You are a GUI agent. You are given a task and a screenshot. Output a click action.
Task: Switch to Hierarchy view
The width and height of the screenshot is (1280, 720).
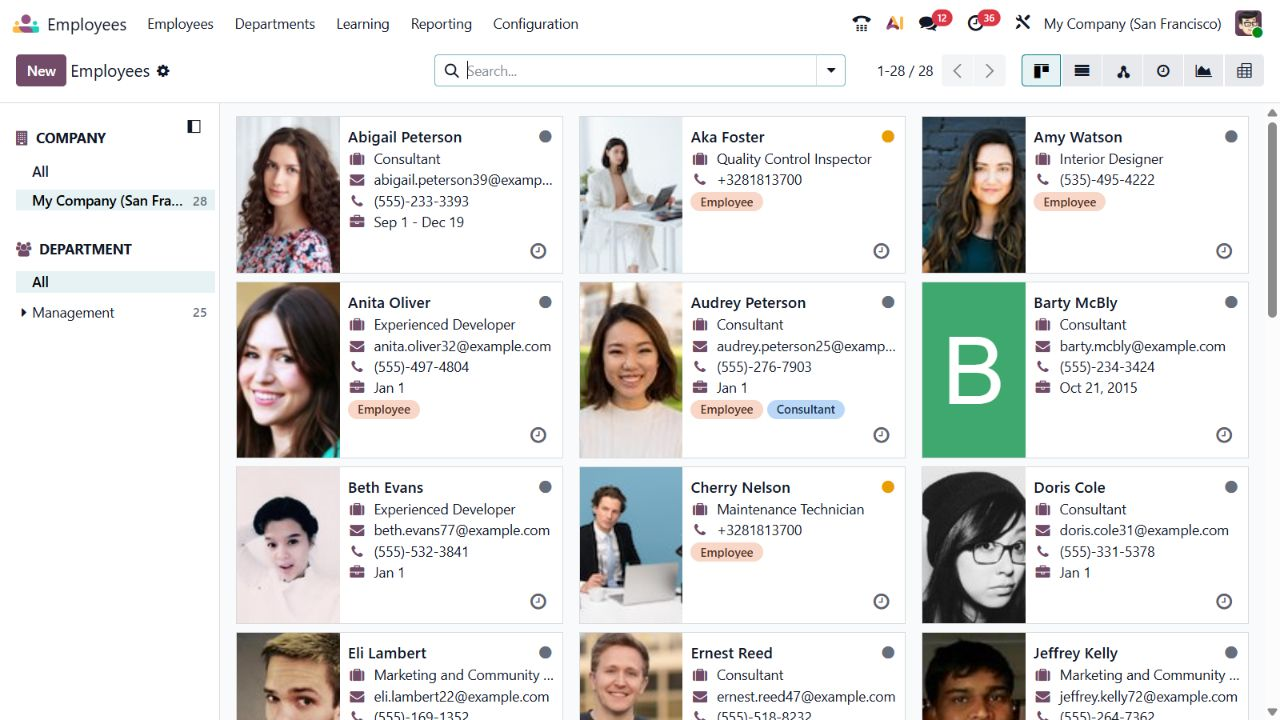(1123, 71)
